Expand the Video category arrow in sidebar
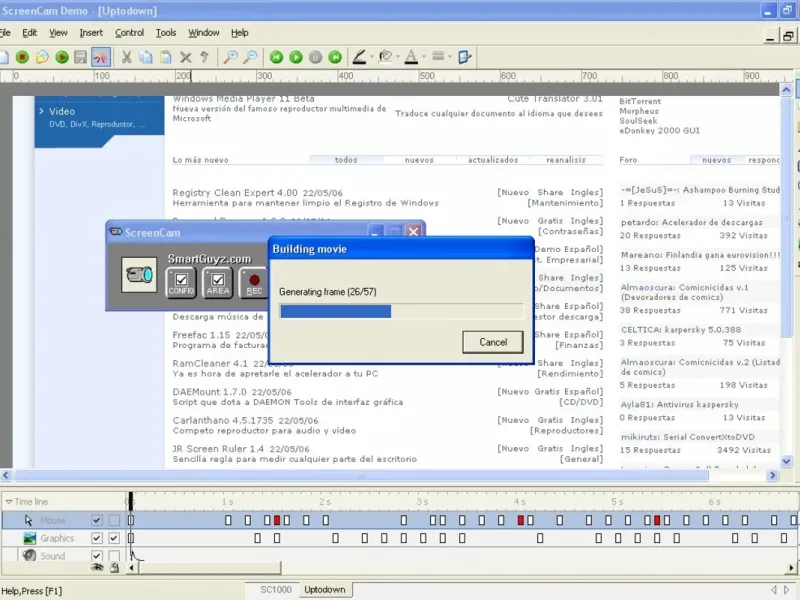This screenshot has height=600, width=800. pyautogui.click(x=41, y=111)
